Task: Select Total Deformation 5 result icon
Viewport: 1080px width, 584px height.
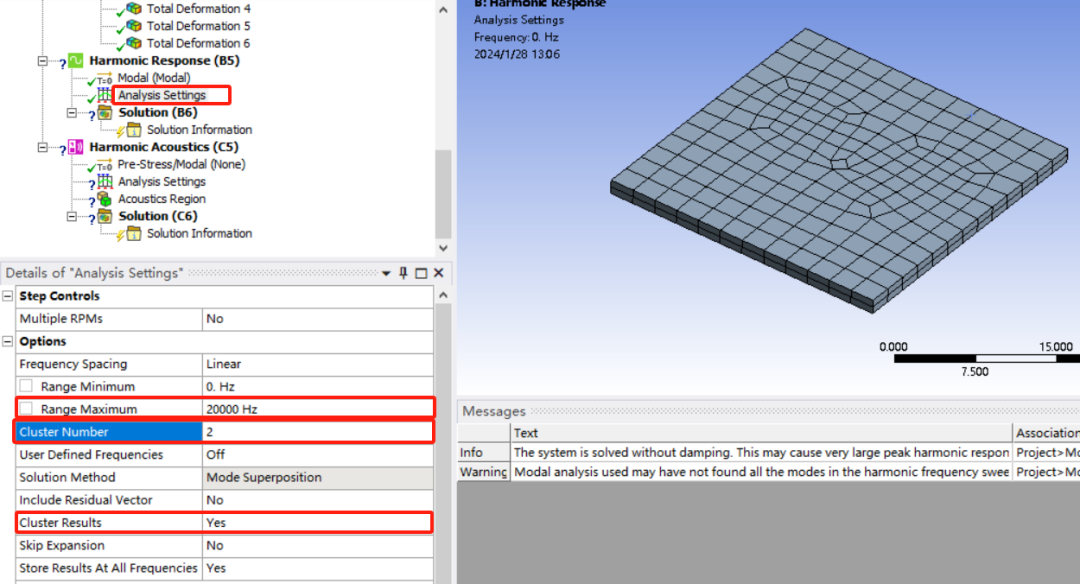Action: [134, 25]
